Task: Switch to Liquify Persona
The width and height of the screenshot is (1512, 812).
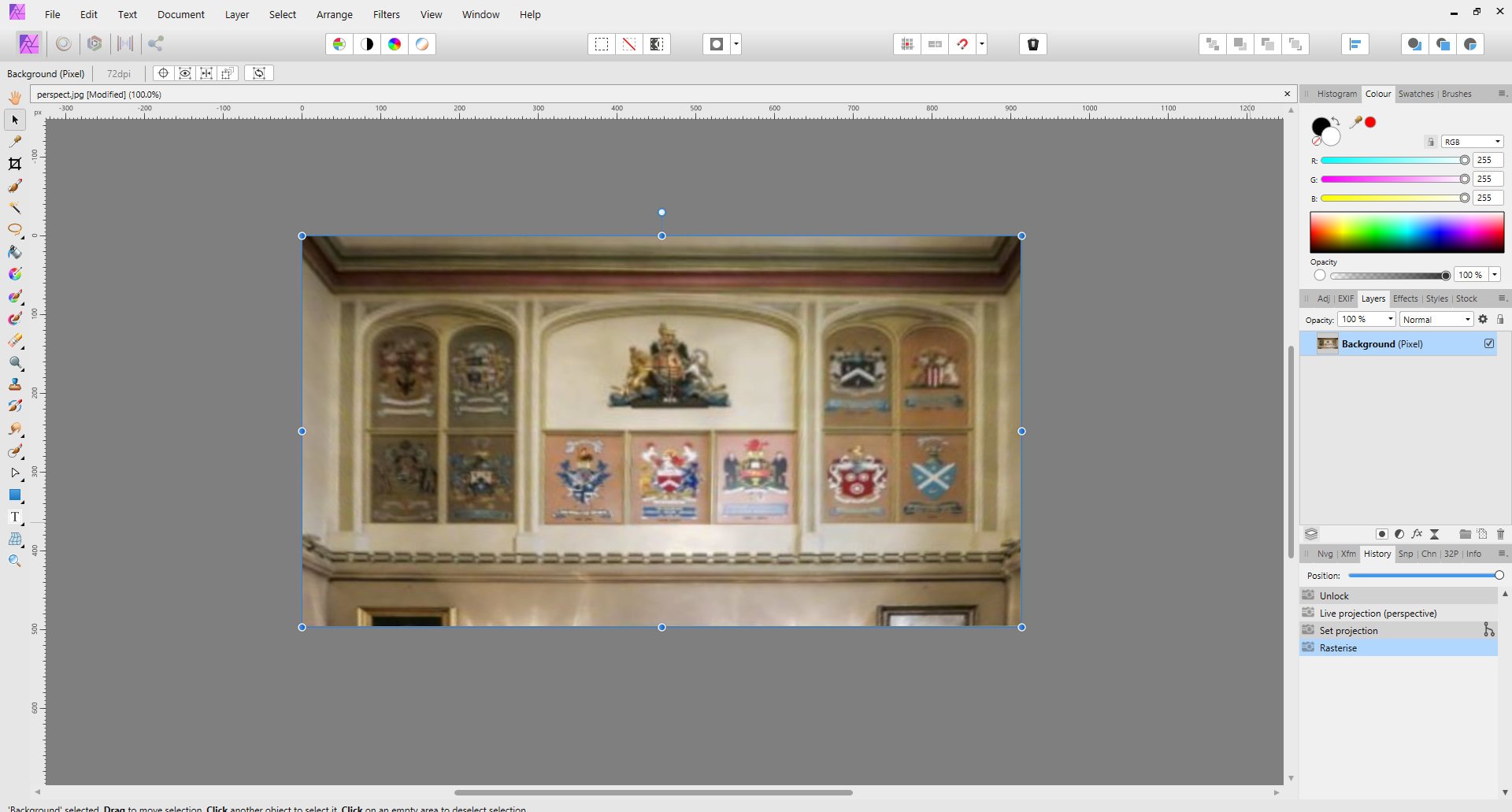Action: [x=64, y=44]
